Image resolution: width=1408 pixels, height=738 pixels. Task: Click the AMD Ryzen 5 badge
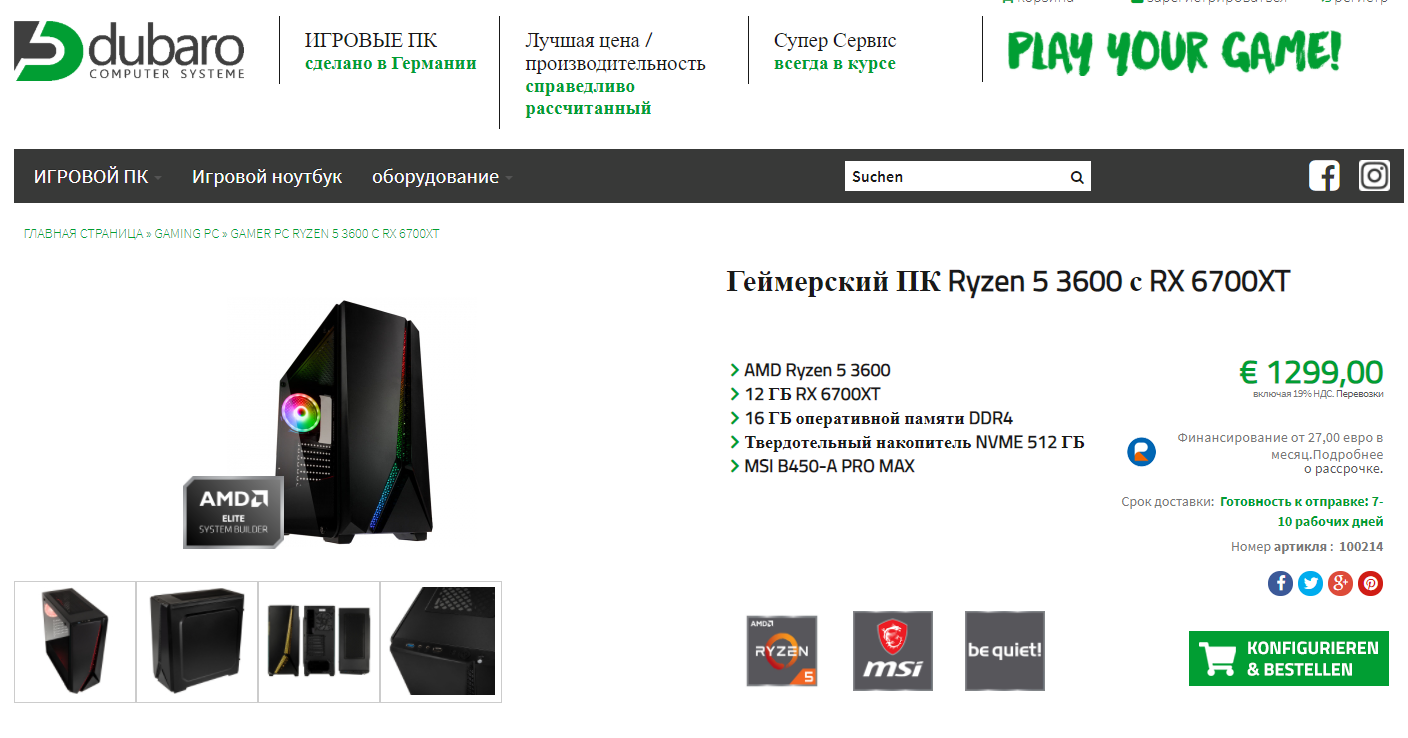(782, 651)
